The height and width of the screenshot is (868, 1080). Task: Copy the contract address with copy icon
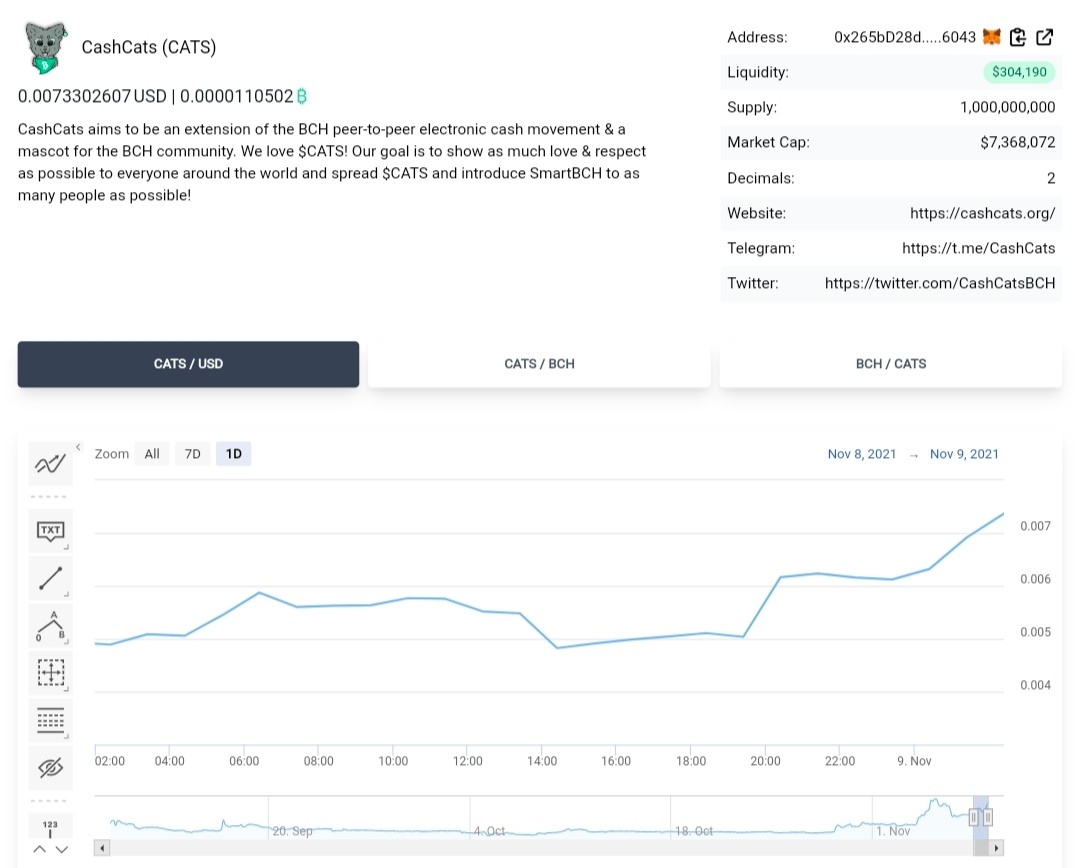tap(1018, 37)
